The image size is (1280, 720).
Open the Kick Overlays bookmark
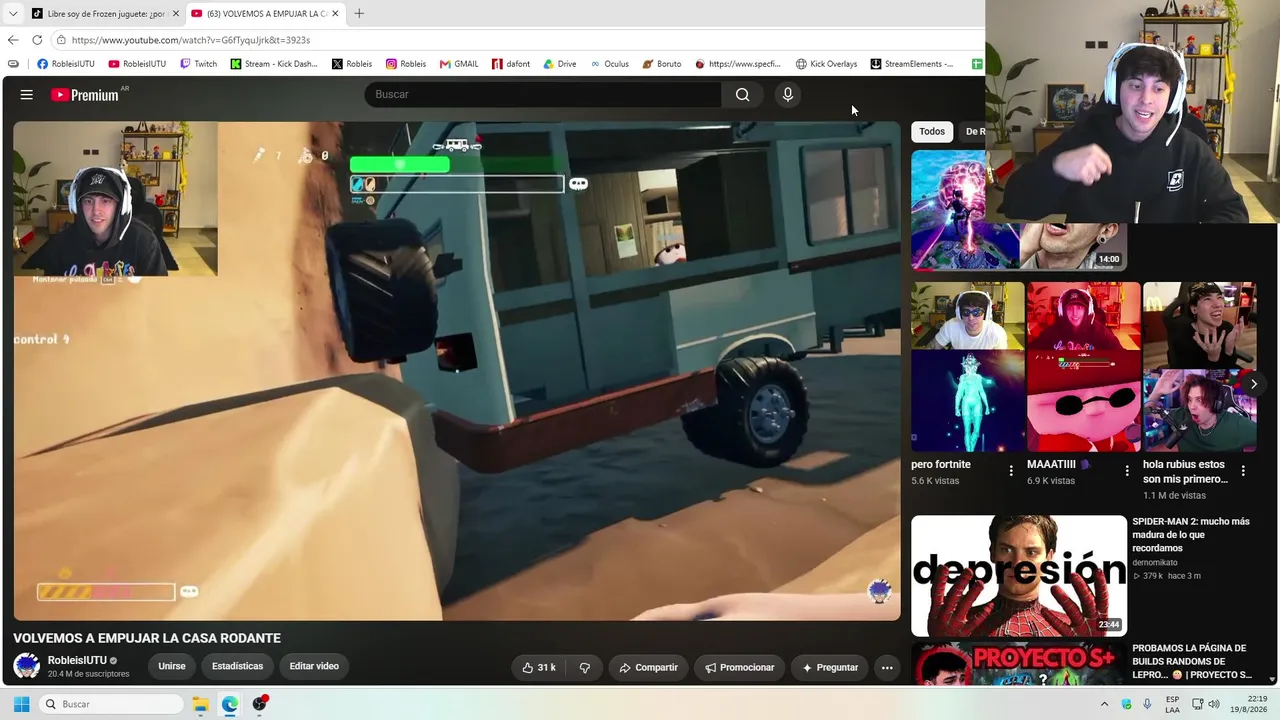click(x=826, y=64)
